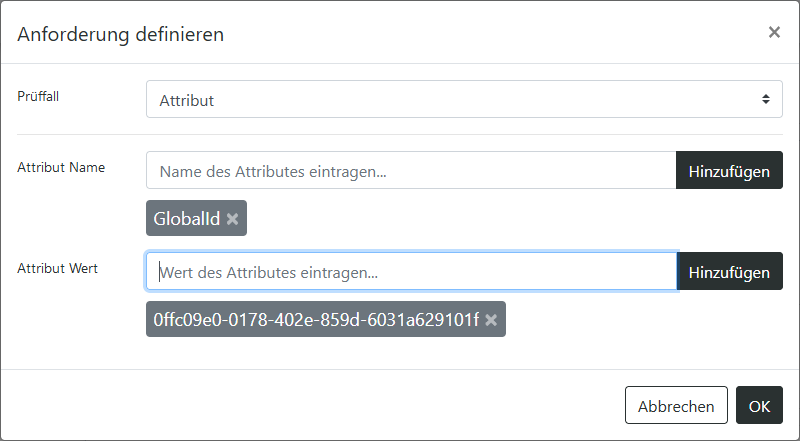The width and height of the screenshot is (800, 441).
Task: Click the Attribut Wert label
Action: click(x=58, y=268)
